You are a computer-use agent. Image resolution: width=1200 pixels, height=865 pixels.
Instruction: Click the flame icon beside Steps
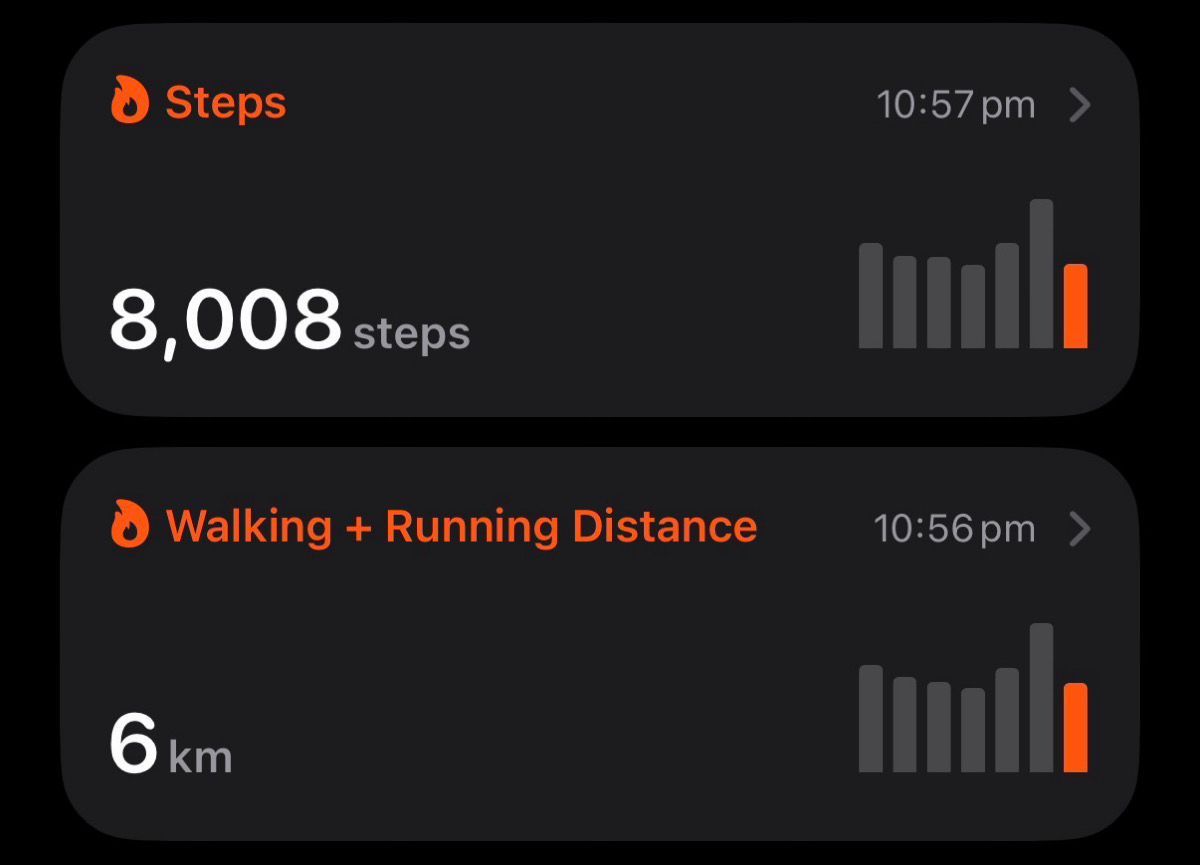coord(130,102)
